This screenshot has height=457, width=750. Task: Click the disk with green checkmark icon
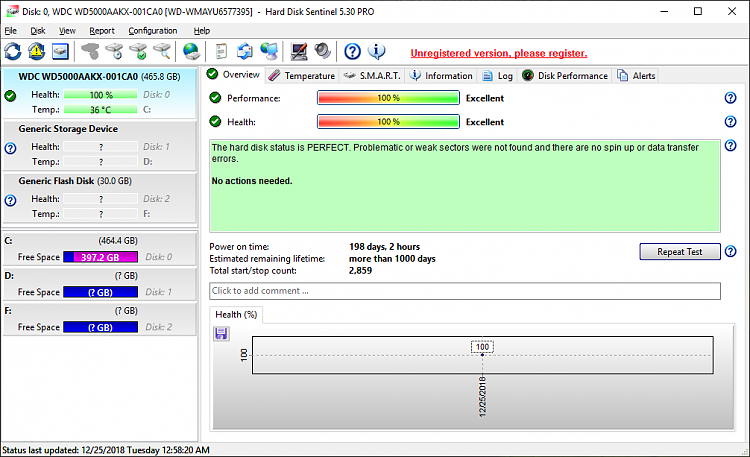138,51
